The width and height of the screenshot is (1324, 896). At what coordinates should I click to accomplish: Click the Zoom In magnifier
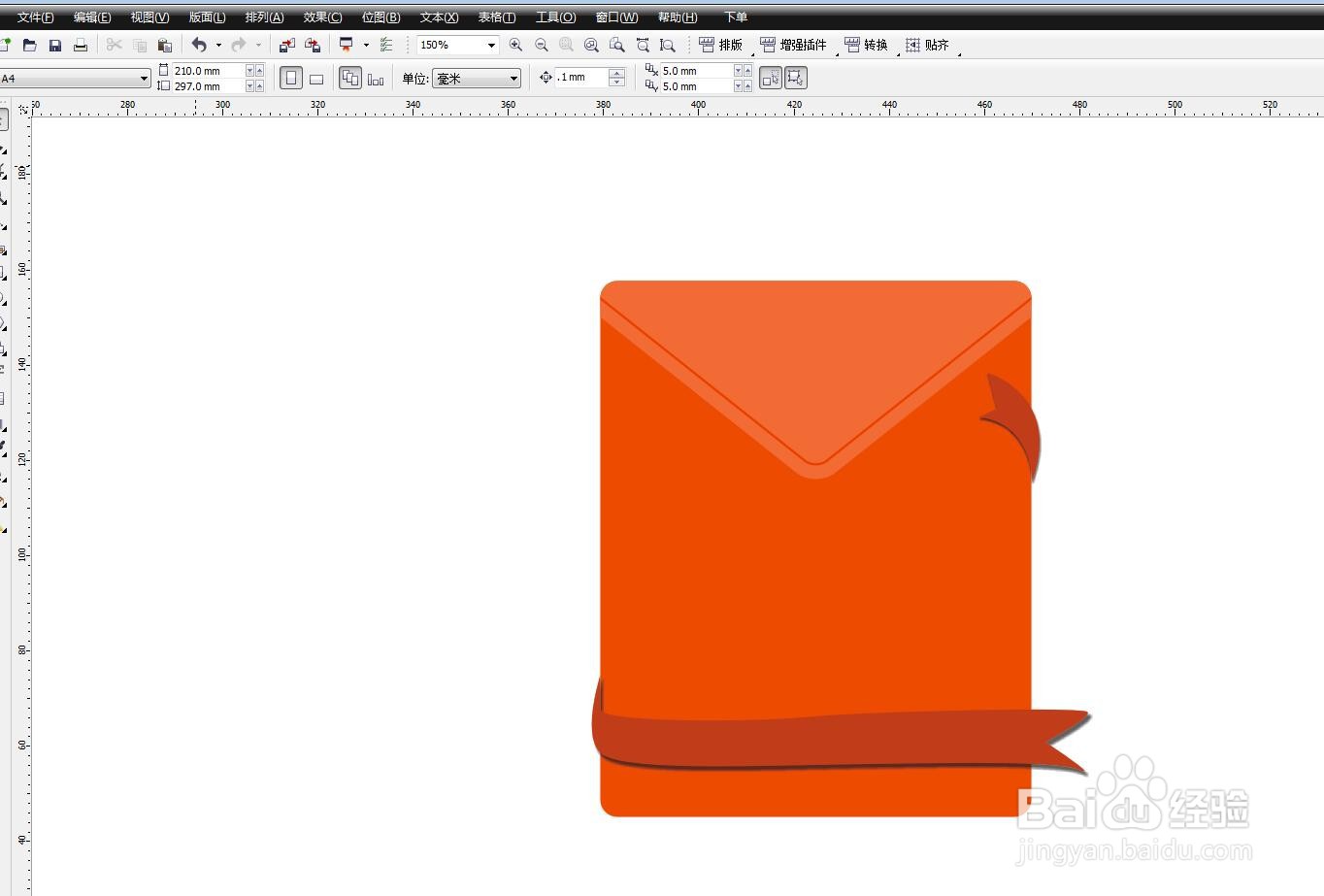[515, 46]
